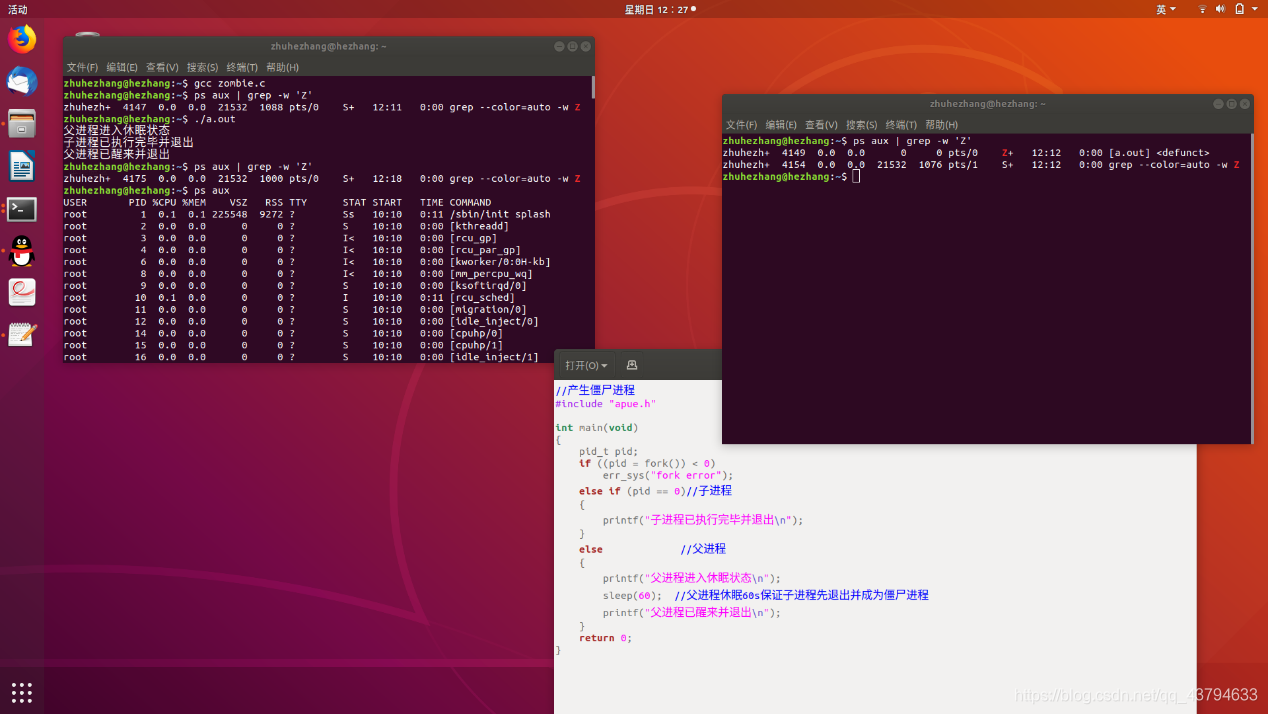Open 文件(F) menu in left terminal
This screenshot has width=1268, height=714.
click(x=82, y=67)
